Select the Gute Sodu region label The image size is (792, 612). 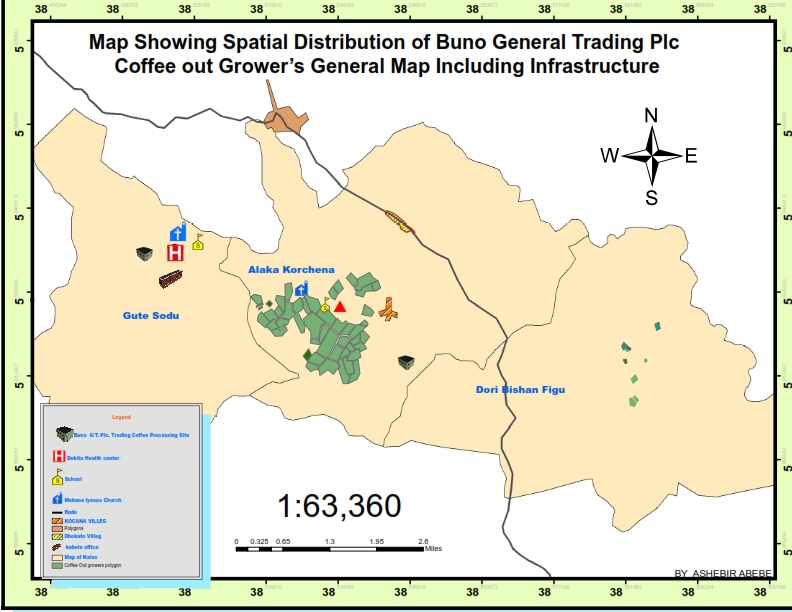tap(150, 315)
